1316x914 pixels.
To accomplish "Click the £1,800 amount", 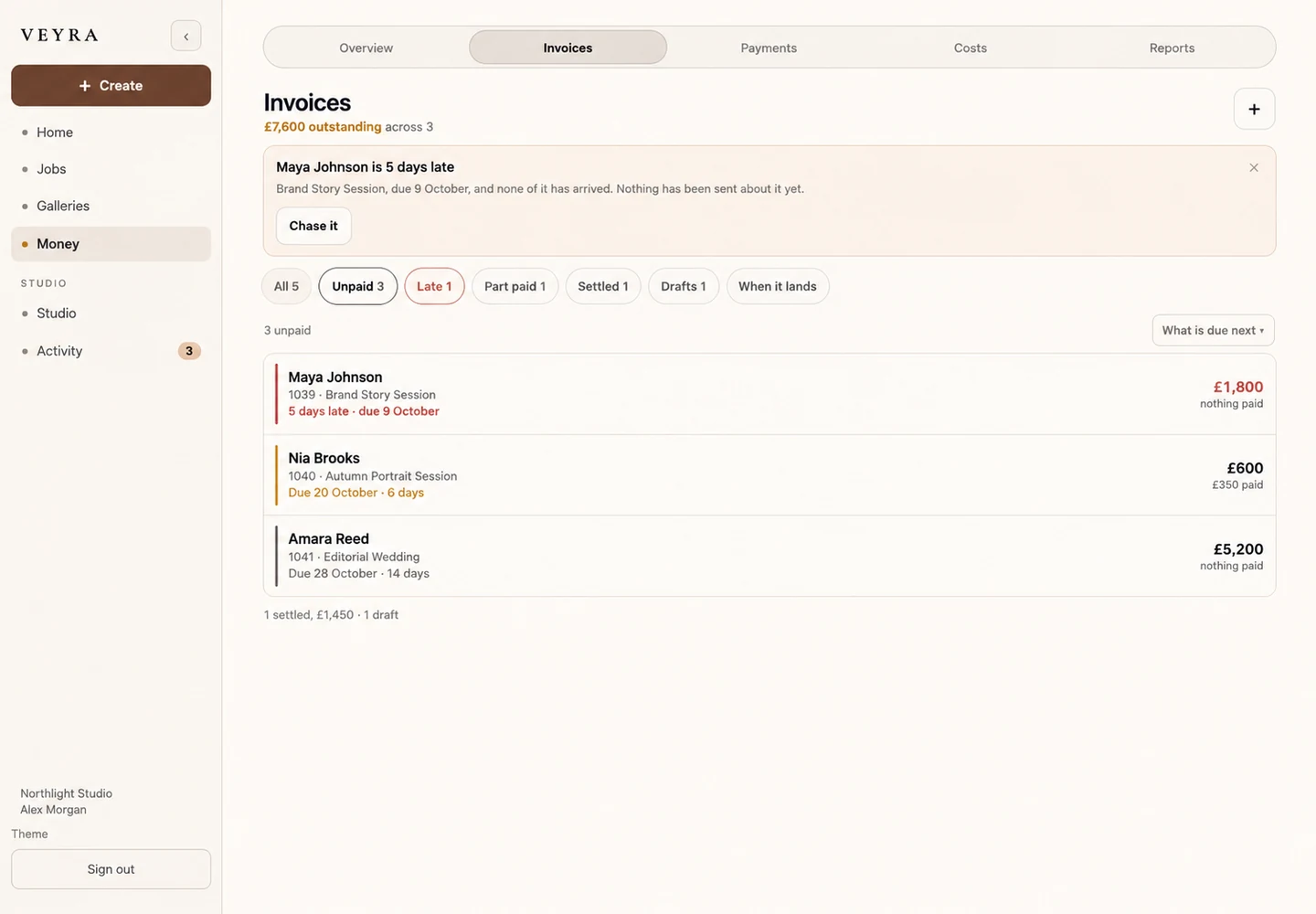I will pyautogui.click(x=1237, y=387).
